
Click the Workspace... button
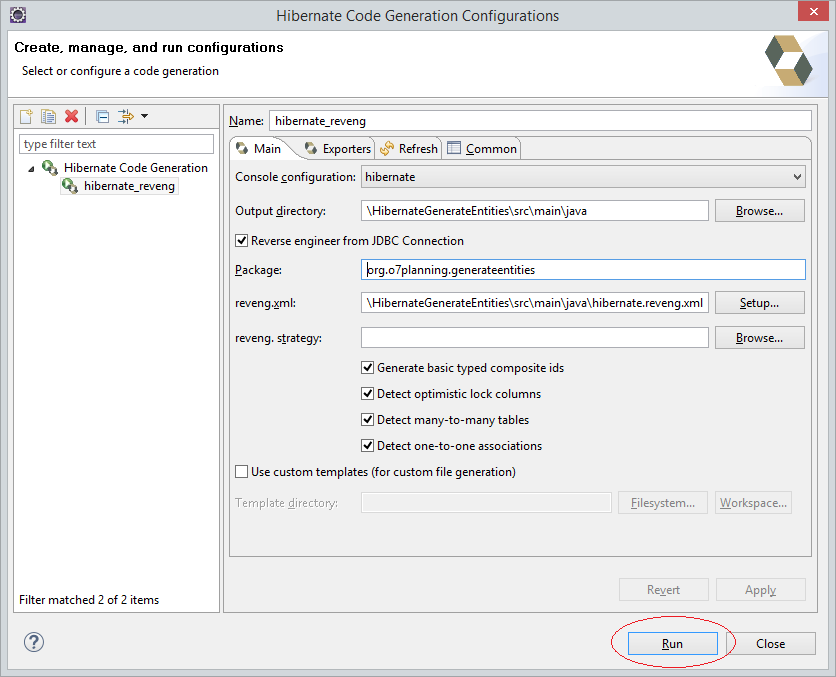[753, 503]
